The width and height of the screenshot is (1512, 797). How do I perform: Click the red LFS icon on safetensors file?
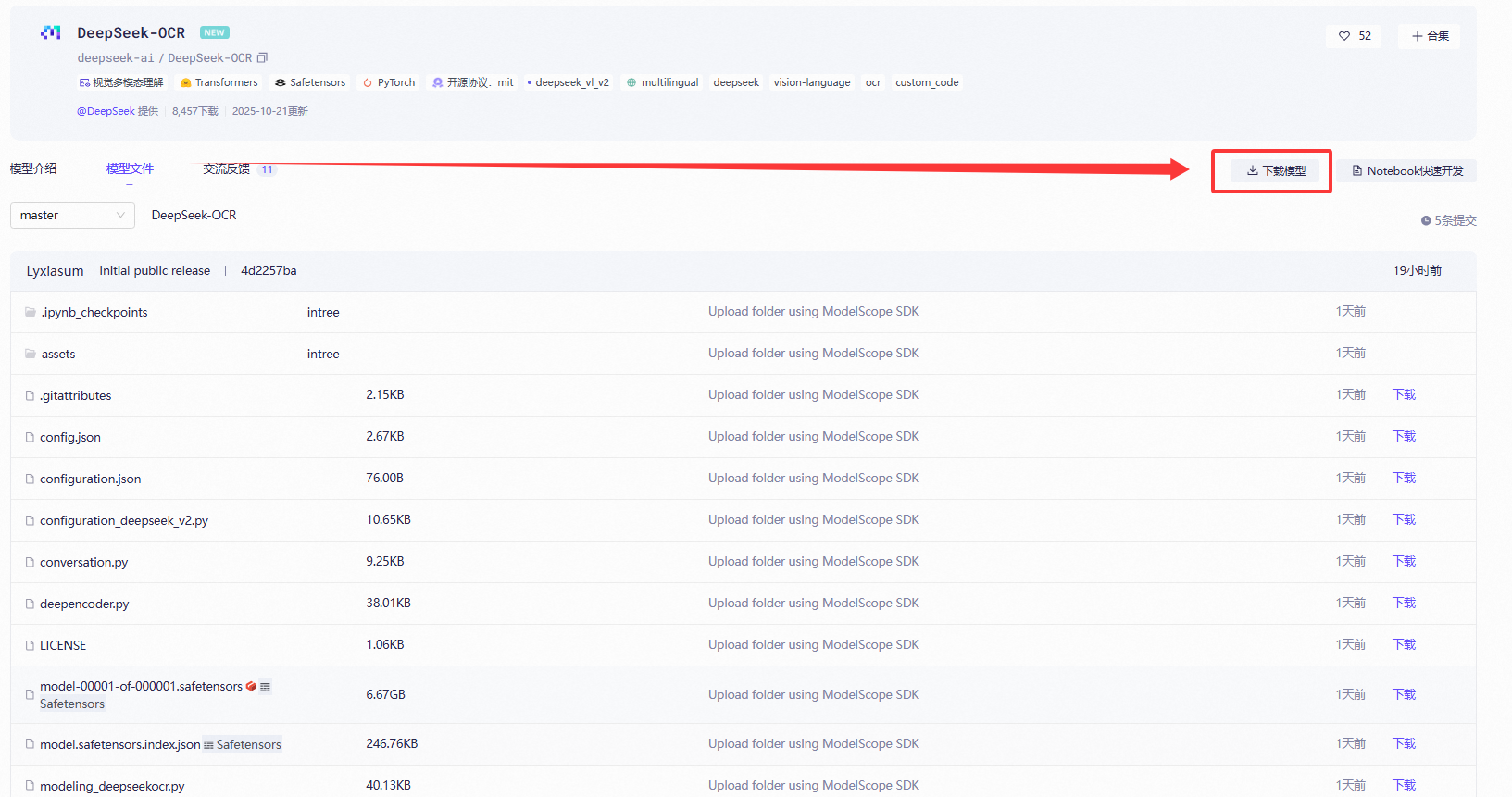[251, 686]
